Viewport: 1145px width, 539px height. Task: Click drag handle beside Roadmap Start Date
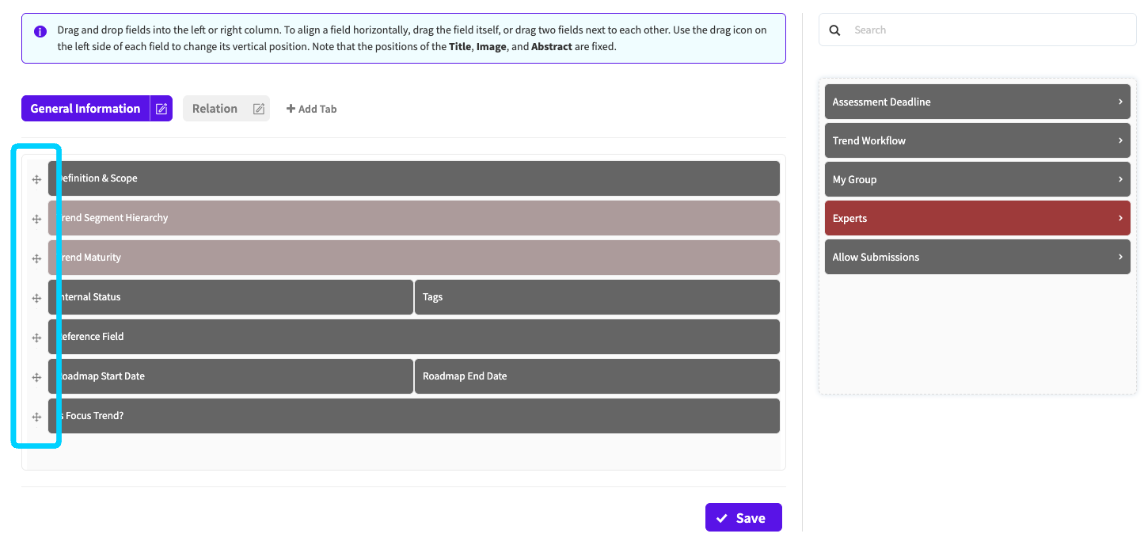[37, 377]
